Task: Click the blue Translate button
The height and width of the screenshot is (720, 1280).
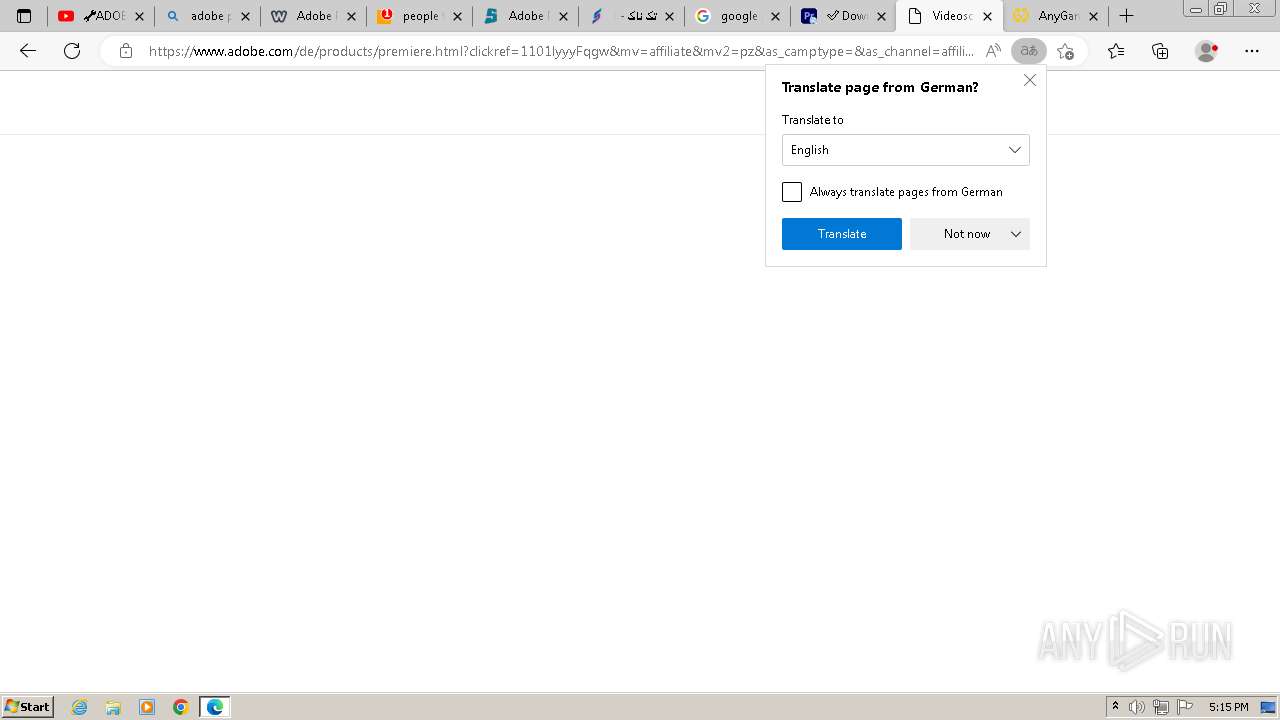Action: [x=842, y=234]
